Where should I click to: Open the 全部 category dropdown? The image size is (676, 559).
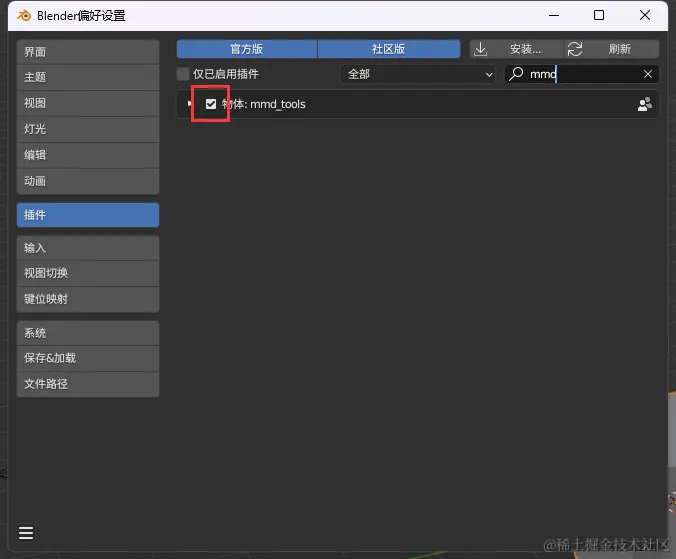(x=418, y=74)
